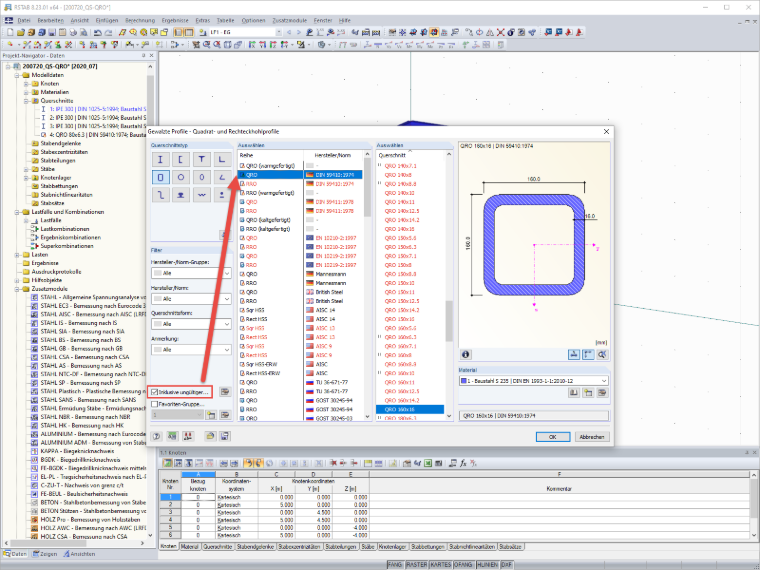Image resolution: width=760 pixels, height=570 pixels.
Task: Click the undo icon in main toolbar
Action: [98, 32]
